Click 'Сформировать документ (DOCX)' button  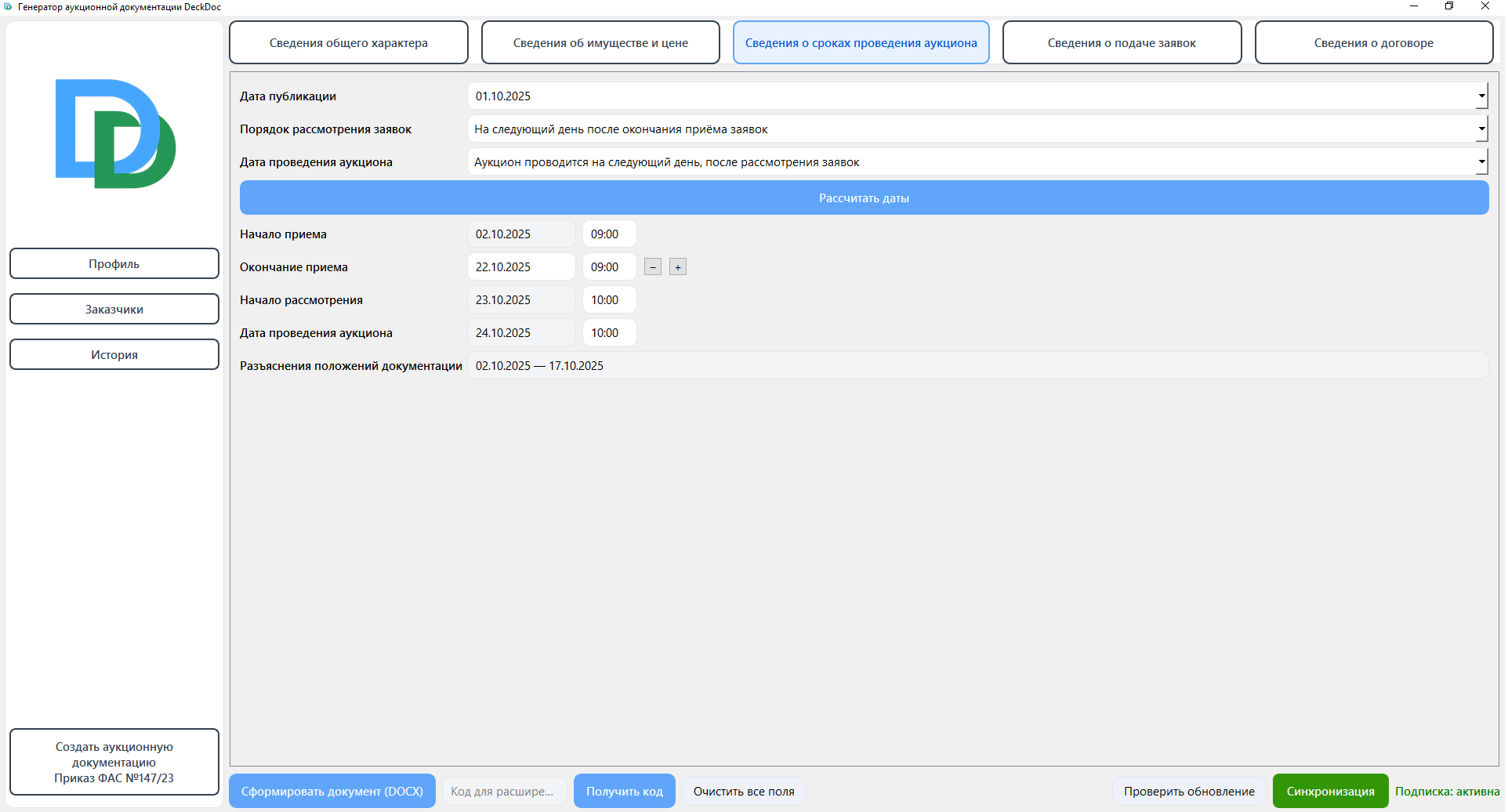332,792
